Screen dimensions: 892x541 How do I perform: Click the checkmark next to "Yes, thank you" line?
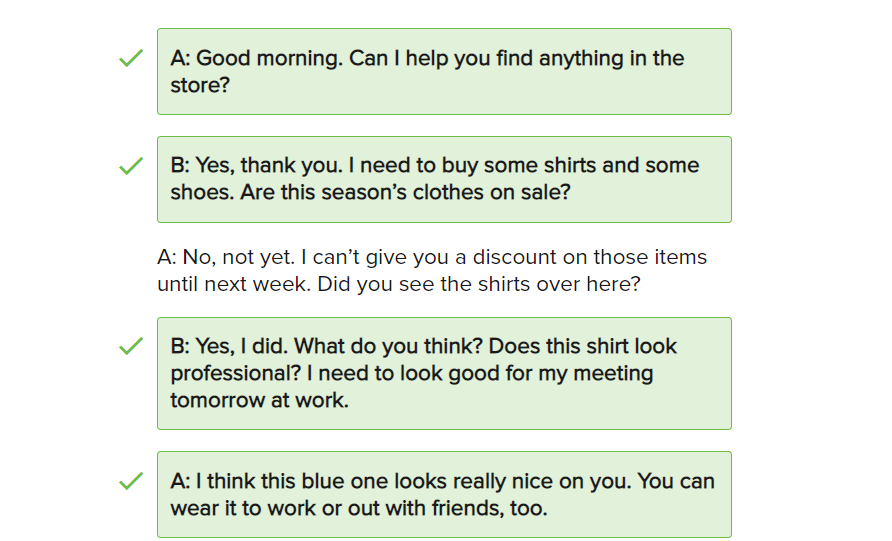point(131,167)
